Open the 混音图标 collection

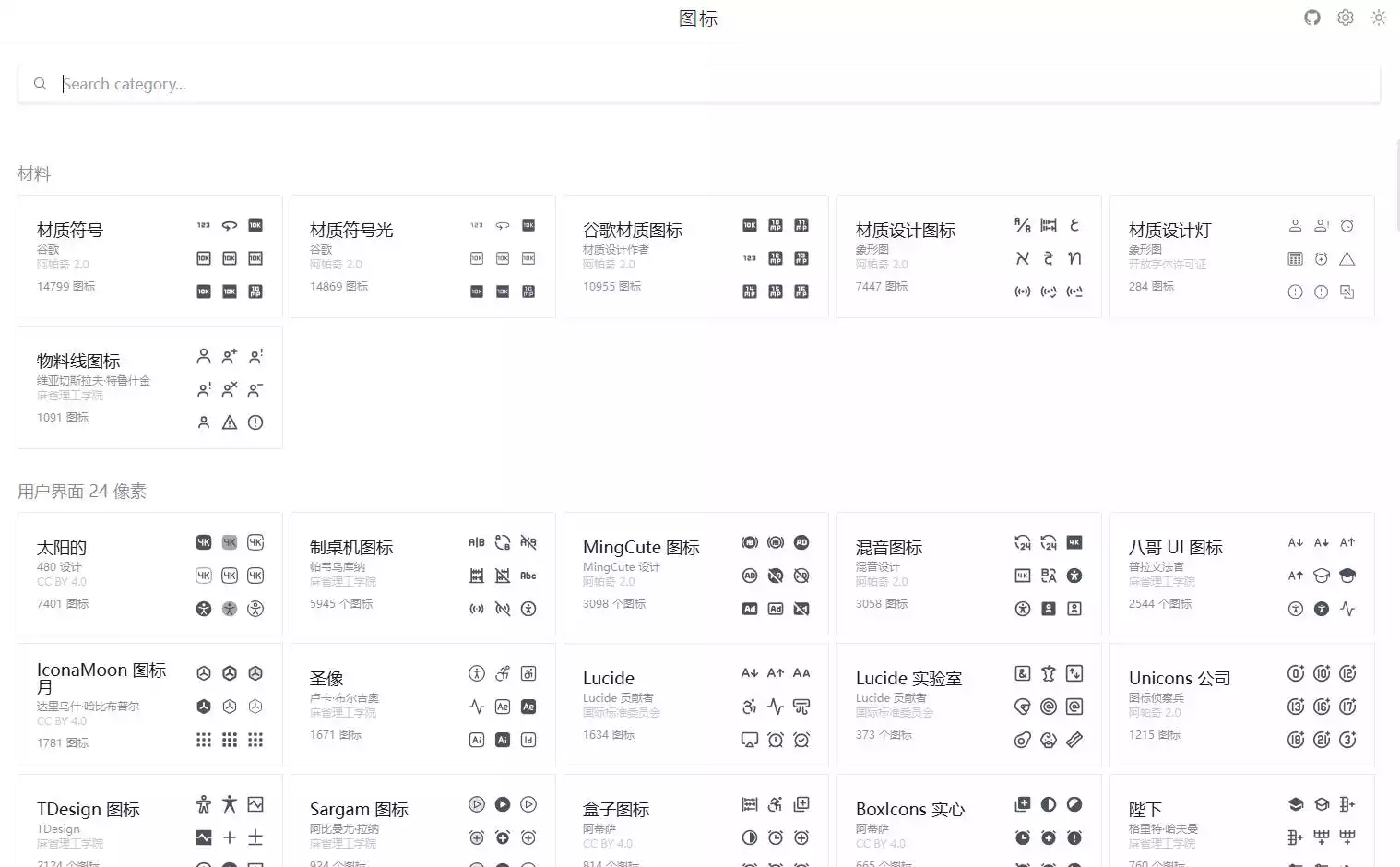point(969,574)
